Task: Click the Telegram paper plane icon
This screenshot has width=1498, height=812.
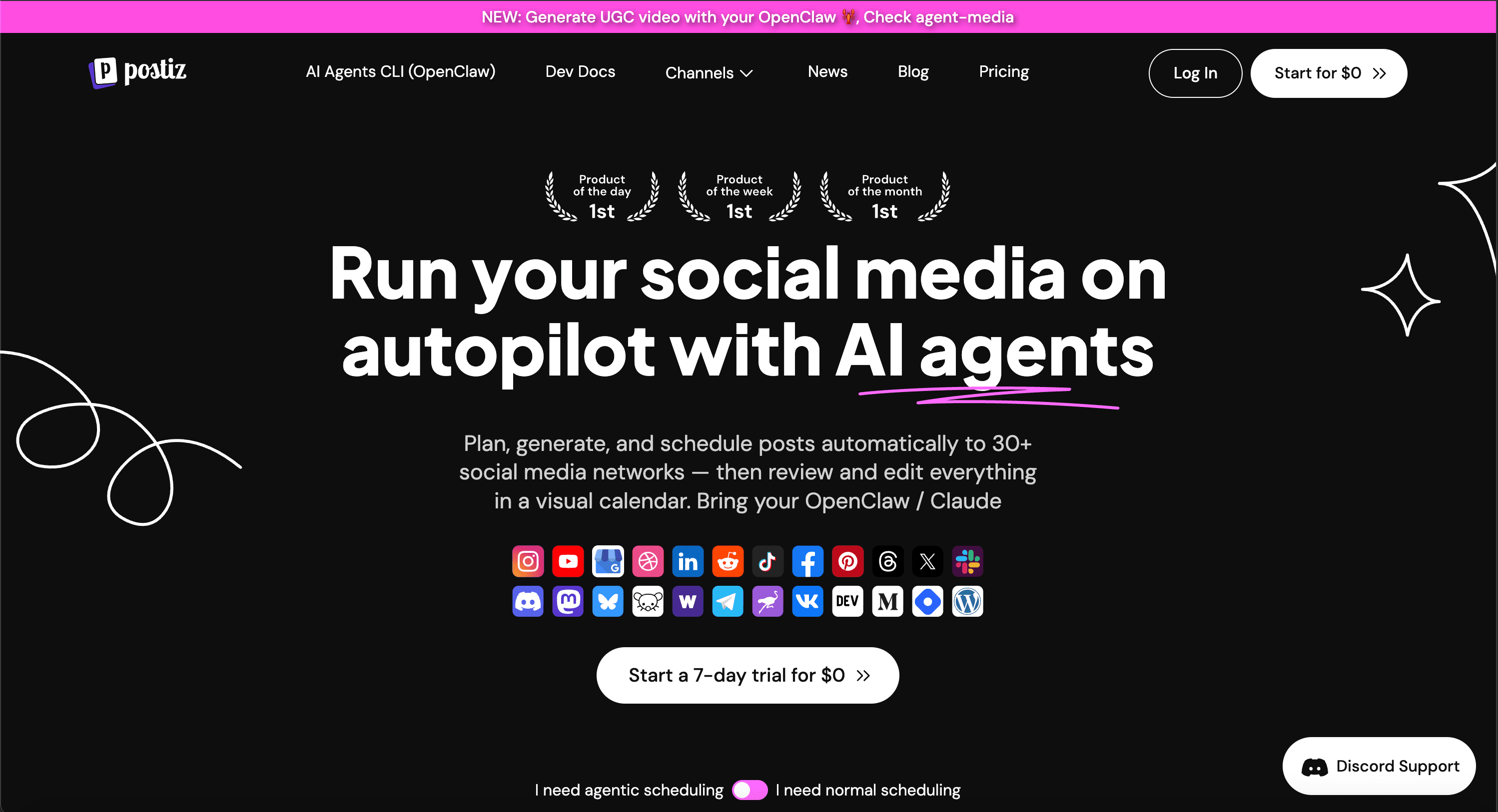Action: pos(728,601)
